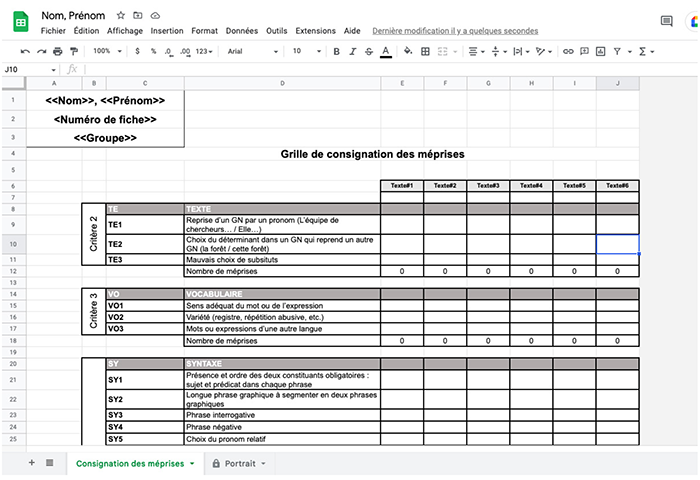Select column D header
Viewport: 700px width, 480px height.
(x=282, y=83)
